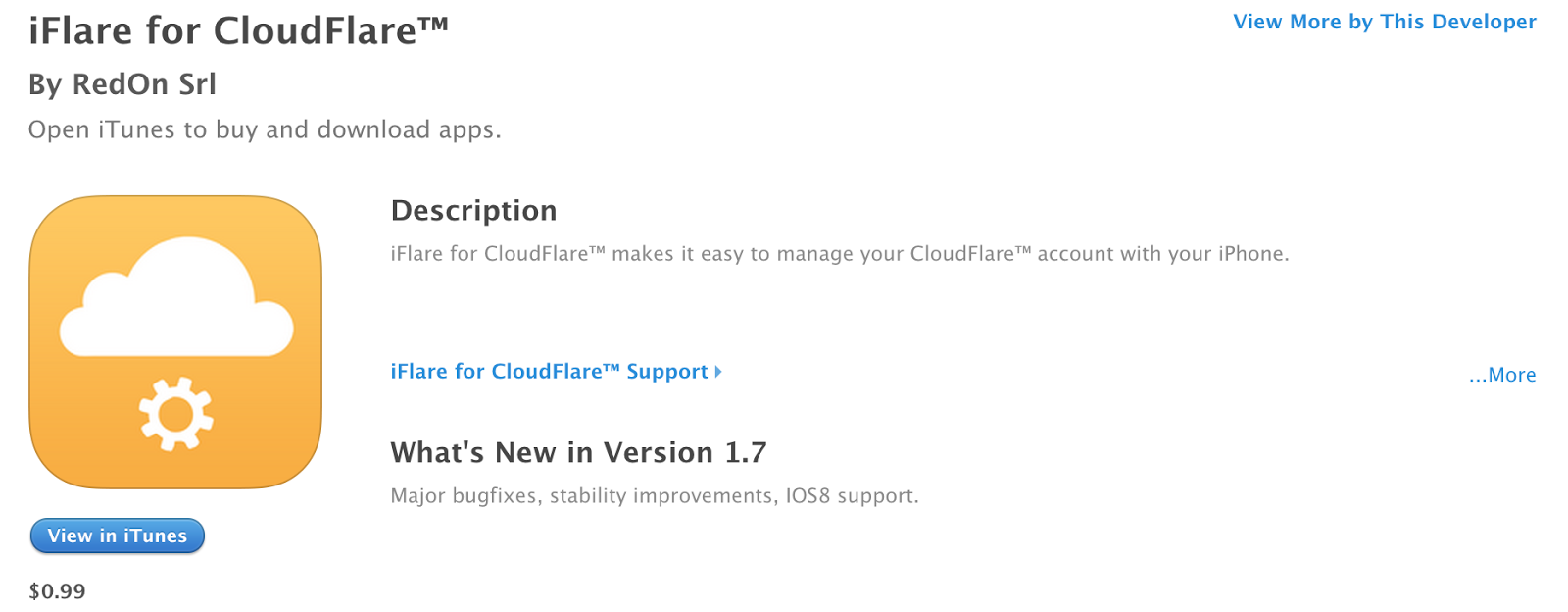The width and height of the screenshot is (1568, 612).
Task: Click the $0.99 price label
Action: click(57, 591)
